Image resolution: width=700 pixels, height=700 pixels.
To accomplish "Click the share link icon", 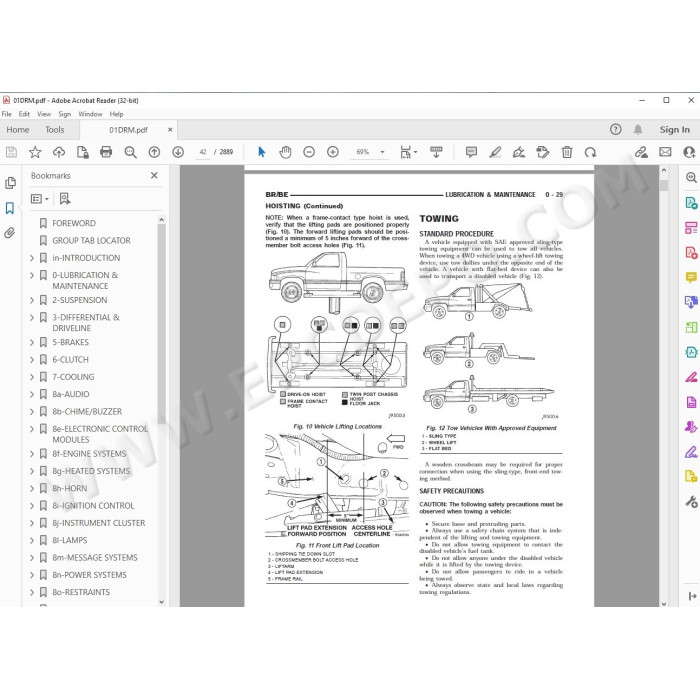I will click(641, 152).
